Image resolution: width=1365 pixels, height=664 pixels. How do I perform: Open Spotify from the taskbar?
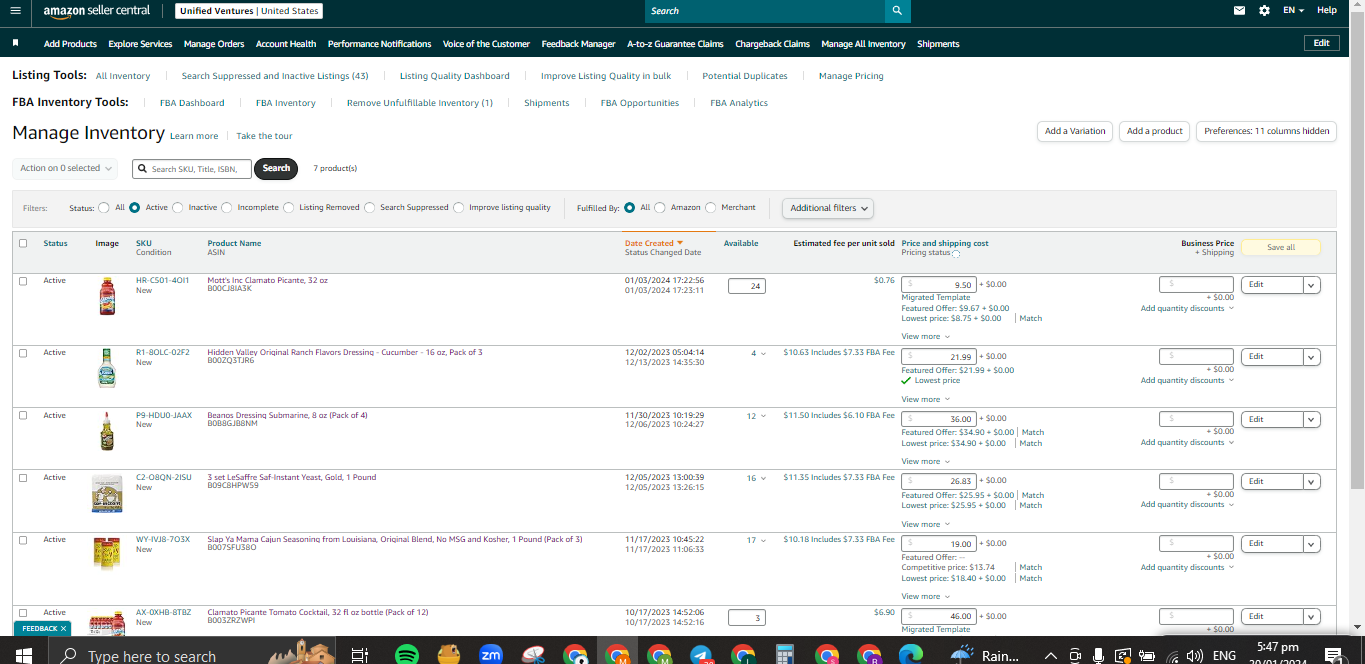click(406, 655)
